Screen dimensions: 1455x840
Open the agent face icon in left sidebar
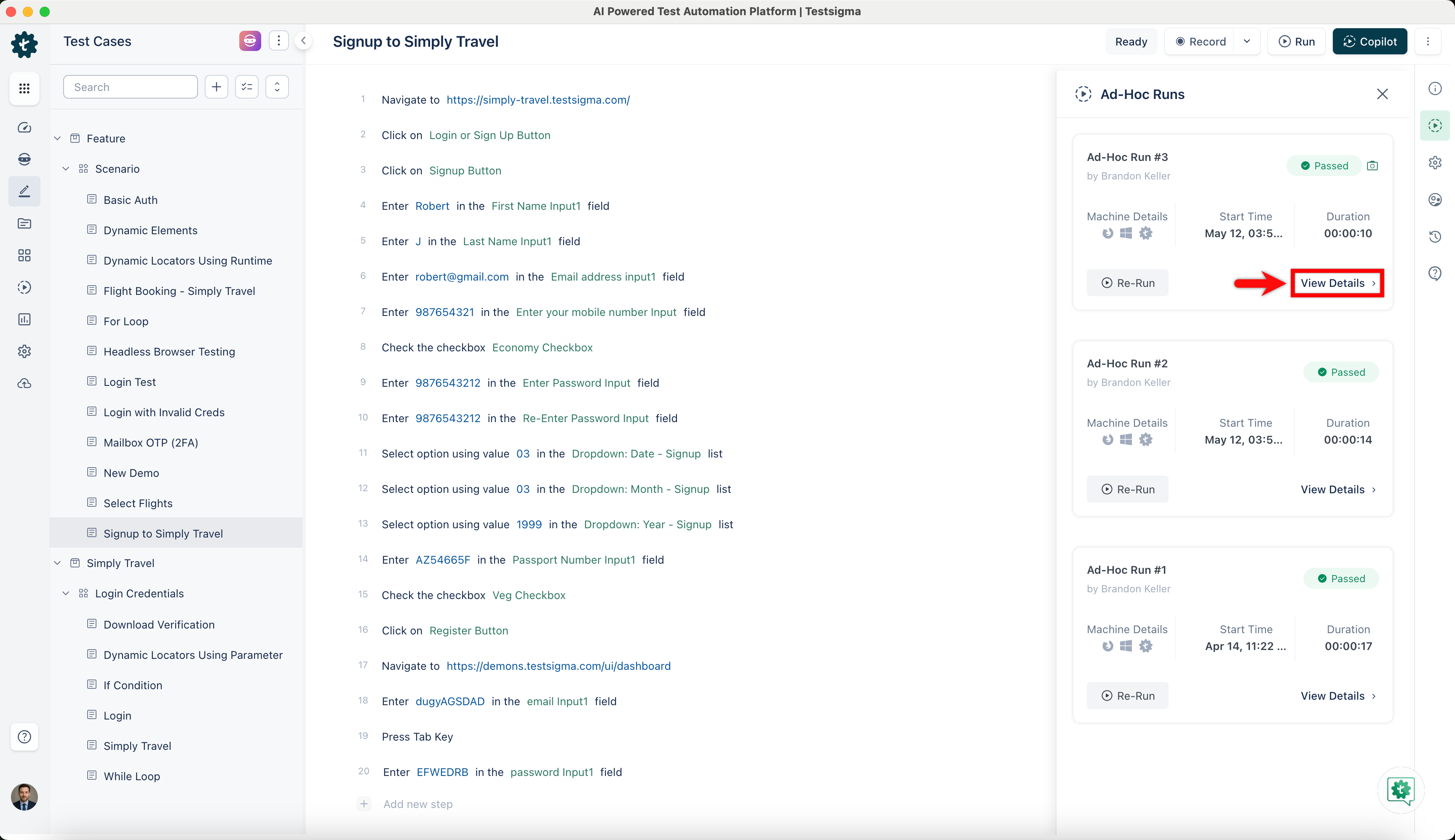24,159
